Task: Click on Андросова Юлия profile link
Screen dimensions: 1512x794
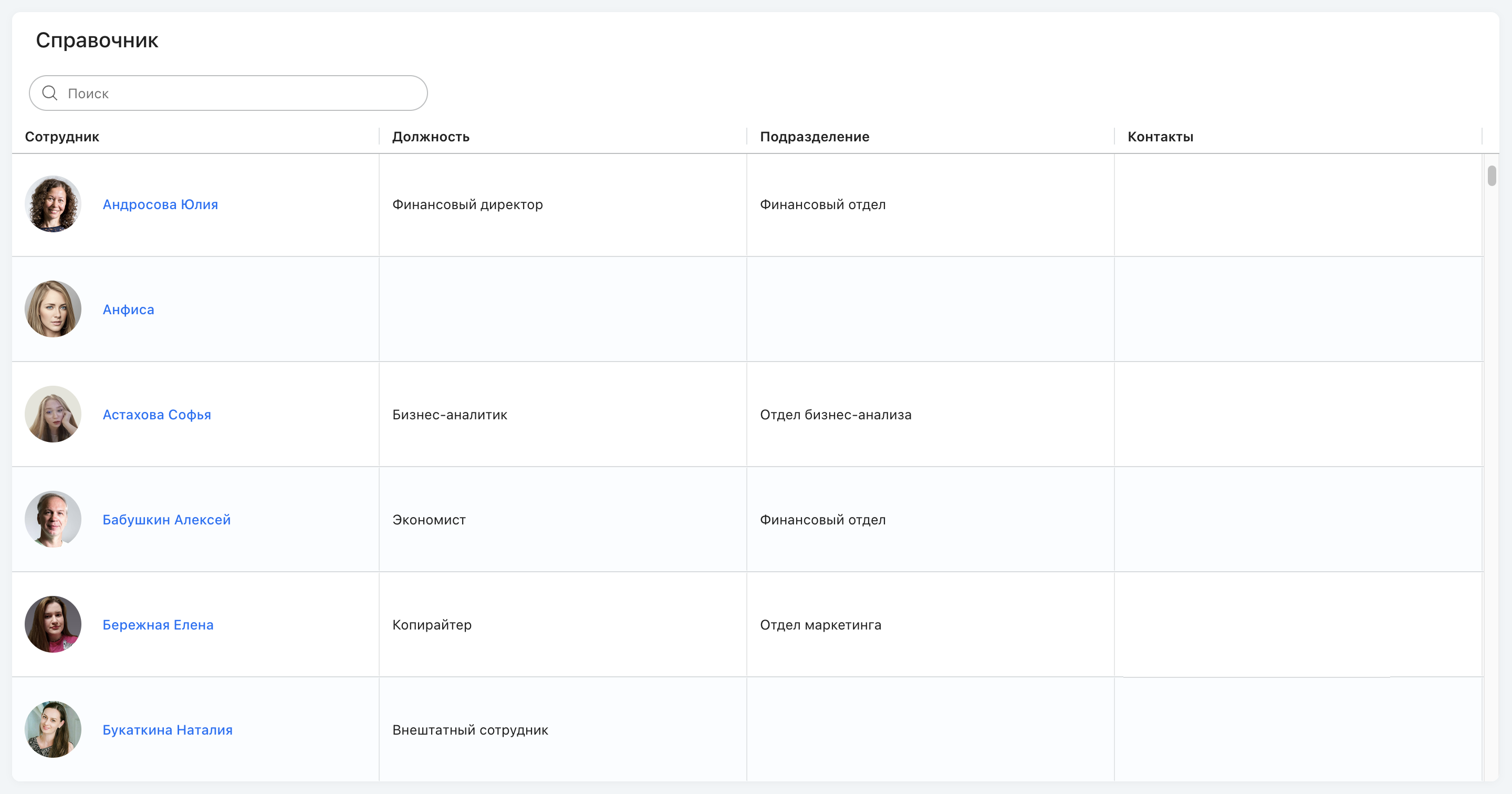Action: click(x=160, y=204)
